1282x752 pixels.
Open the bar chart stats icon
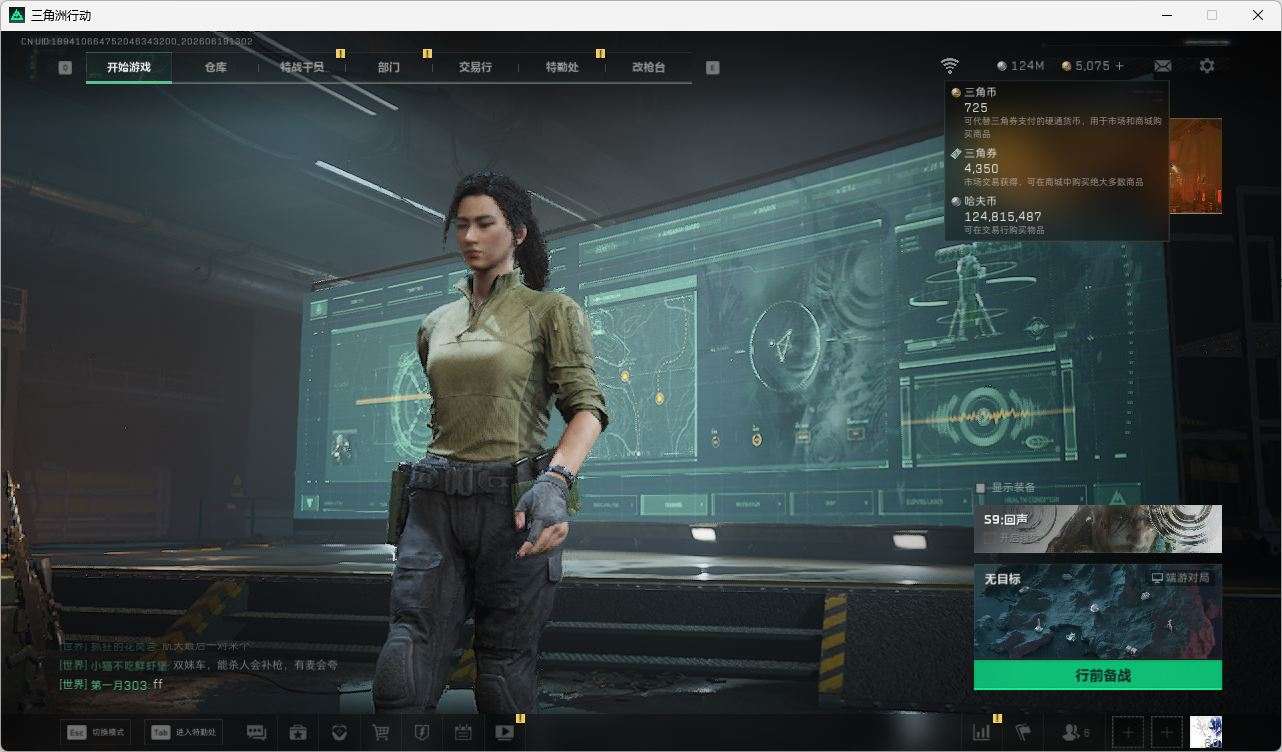pos(981,732)
